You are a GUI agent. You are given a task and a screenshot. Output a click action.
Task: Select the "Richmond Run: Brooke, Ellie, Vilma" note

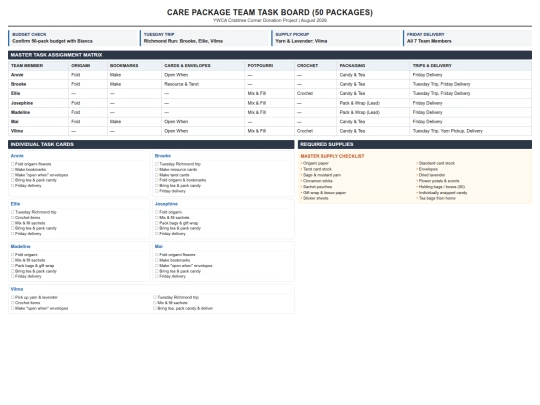[x=183, y=41]
